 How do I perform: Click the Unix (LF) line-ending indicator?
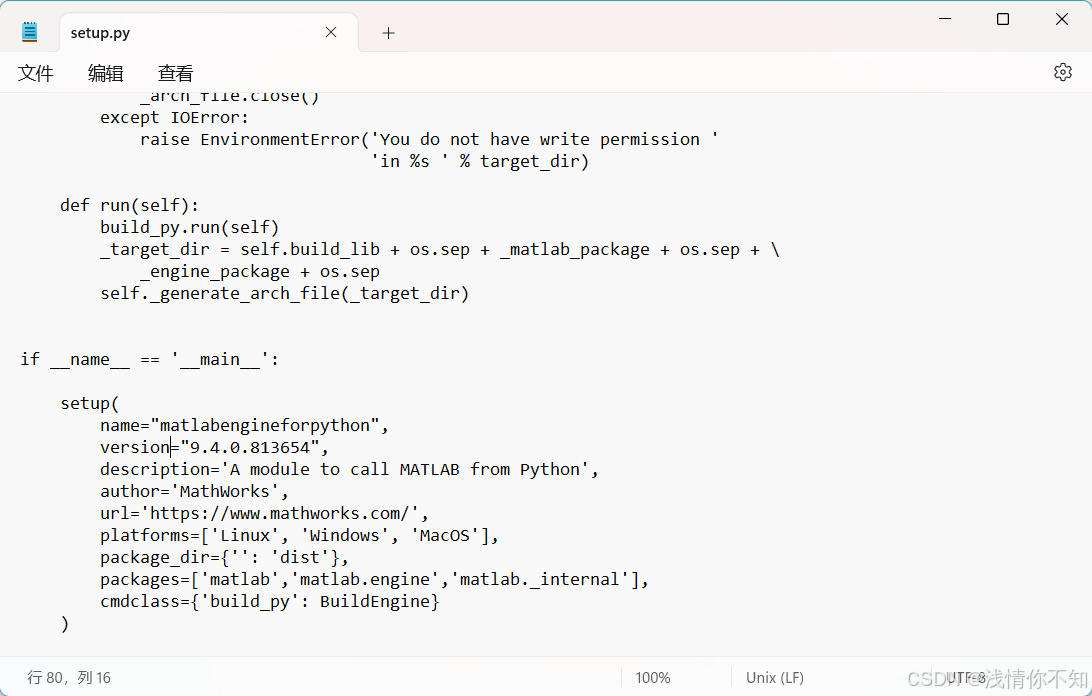click(774, 677)
